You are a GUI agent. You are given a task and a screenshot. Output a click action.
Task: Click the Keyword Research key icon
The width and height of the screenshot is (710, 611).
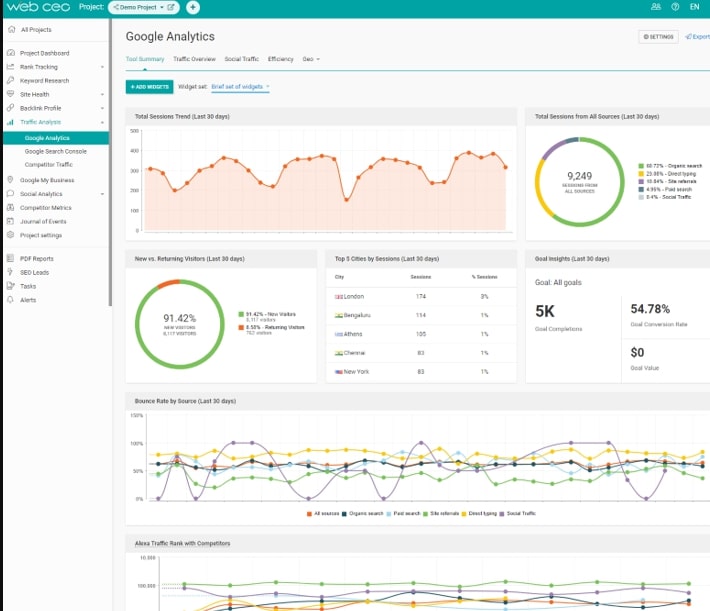11,80
